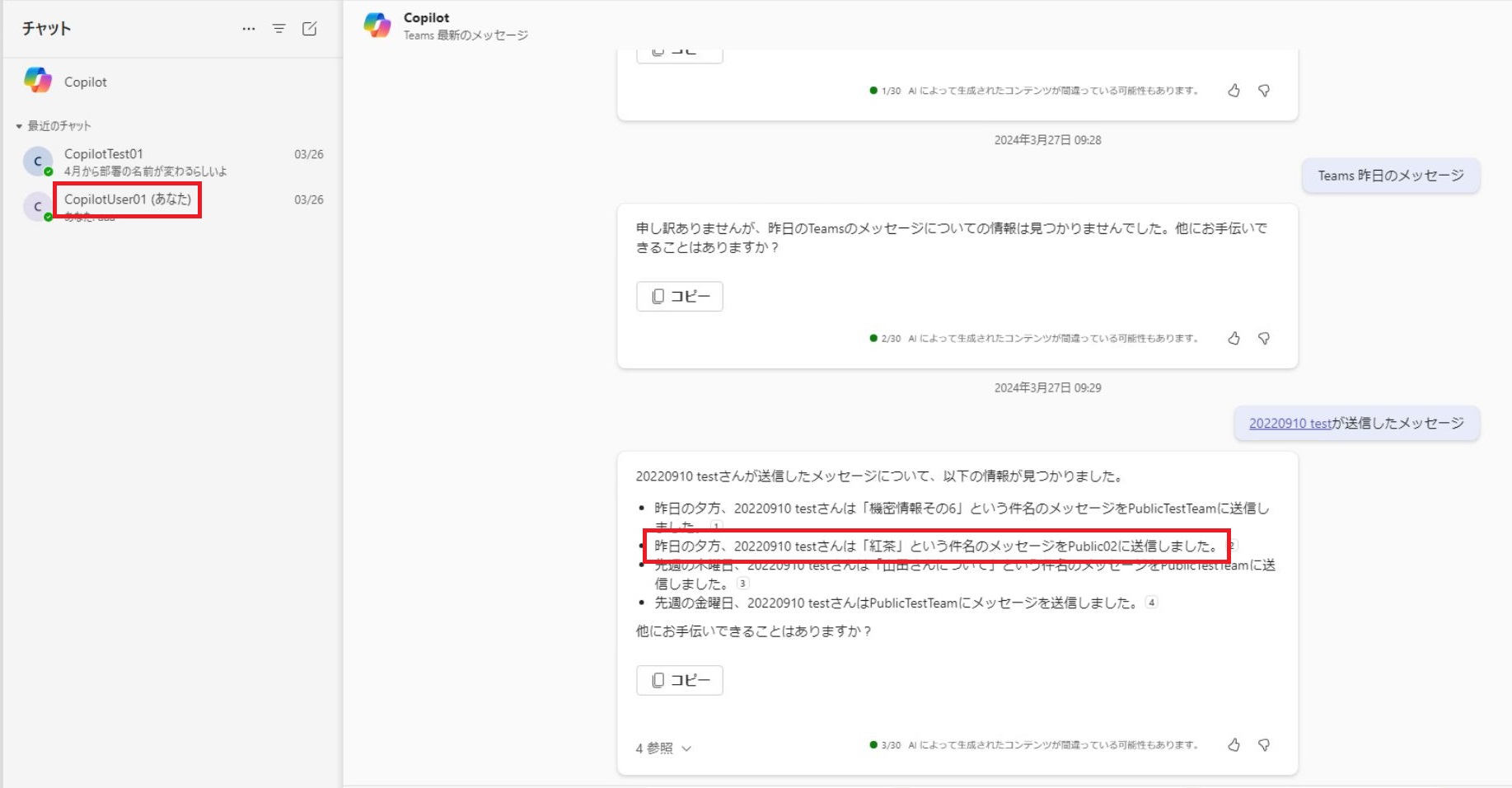Select the Teams 昨日のメッセージ user message

pyautogui.click(x=1391, y=176)
